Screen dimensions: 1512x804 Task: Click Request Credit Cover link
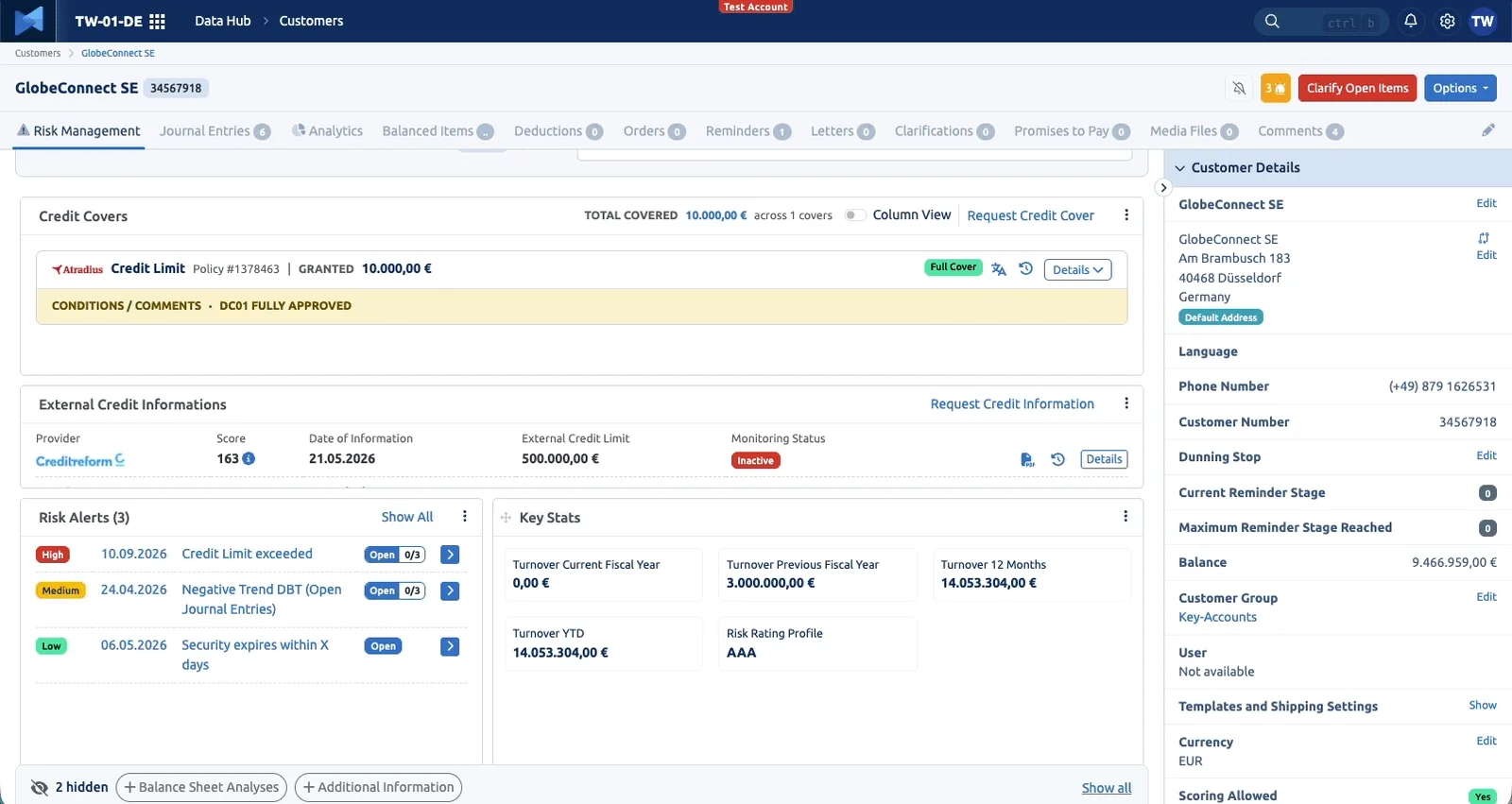point(1030,215)
